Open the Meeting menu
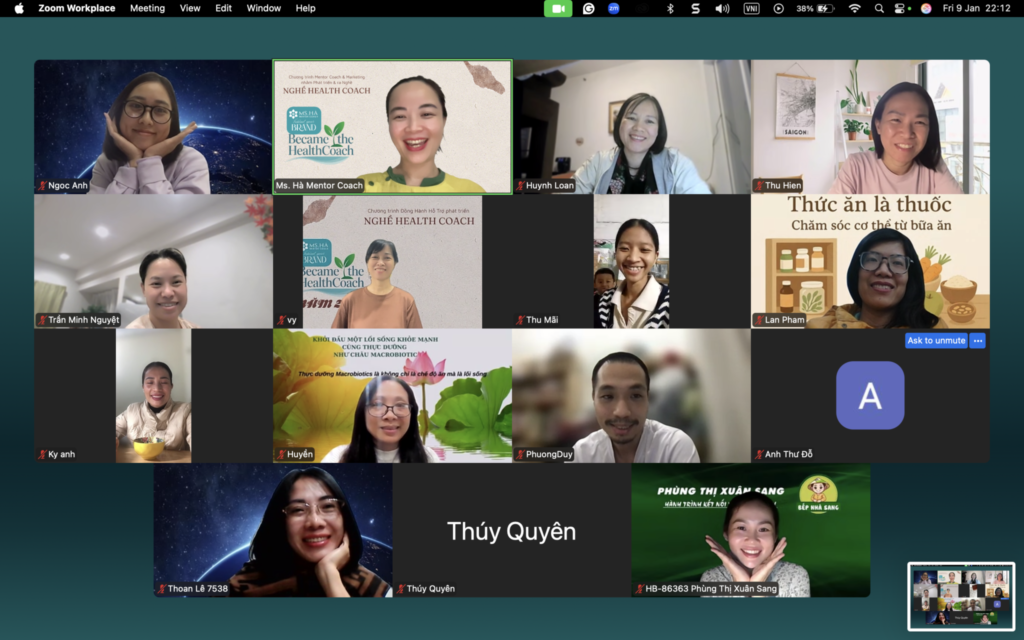This screenshot has width=1024, height=640. click(147, 8)
